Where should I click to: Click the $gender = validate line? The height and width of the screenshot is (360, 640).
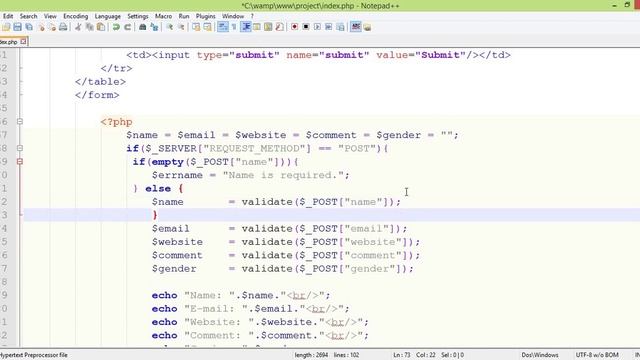click(282, 269)
